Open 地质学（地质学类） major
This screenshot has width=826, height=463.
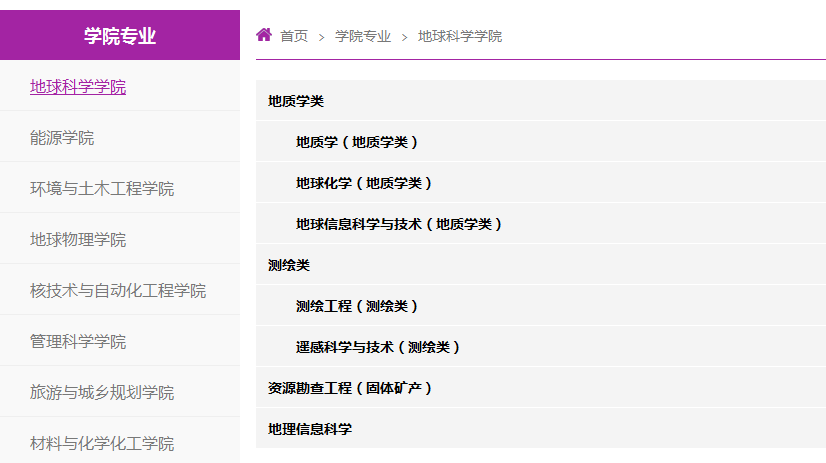[356, 142]
